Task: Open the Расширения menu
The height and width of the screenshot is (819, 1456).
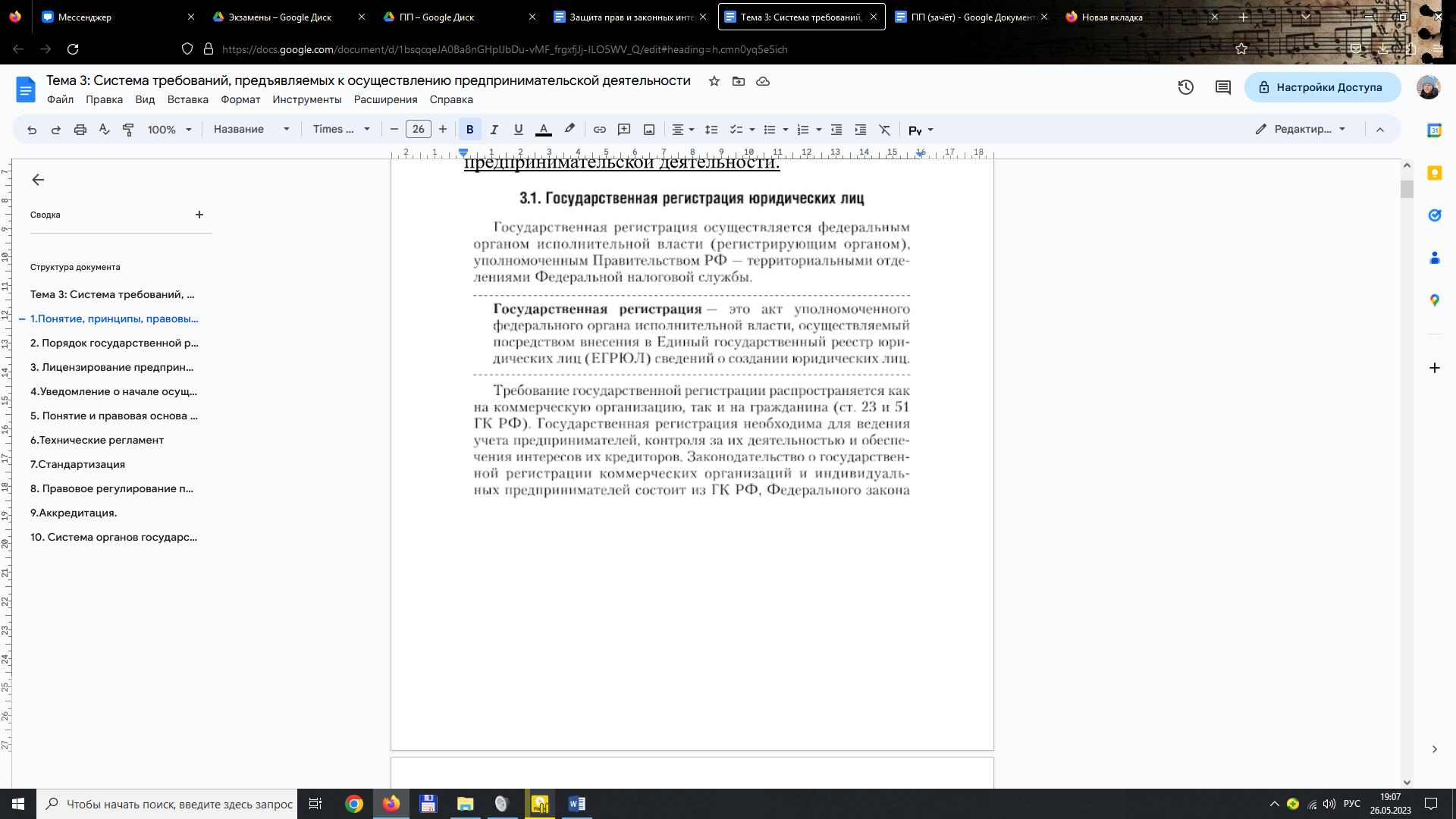Action: point(386,99)
